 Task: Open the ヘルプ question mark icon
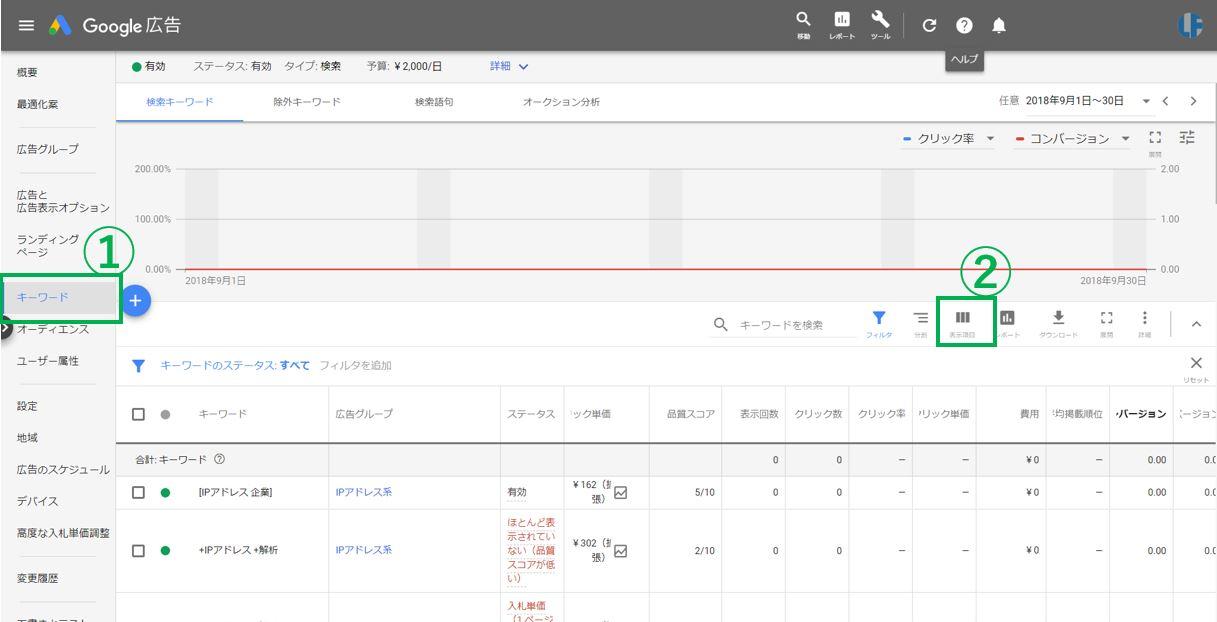[964, 24]
